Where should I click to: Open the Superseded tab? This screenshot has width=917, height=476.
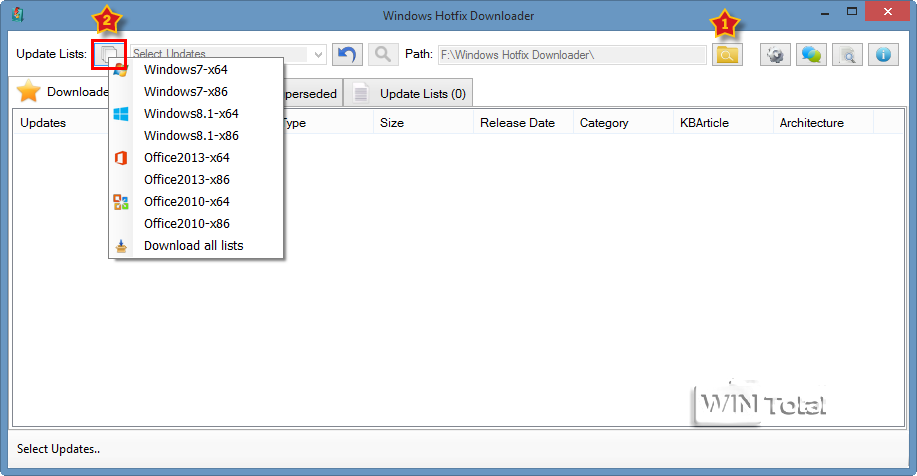pos(312,94)
